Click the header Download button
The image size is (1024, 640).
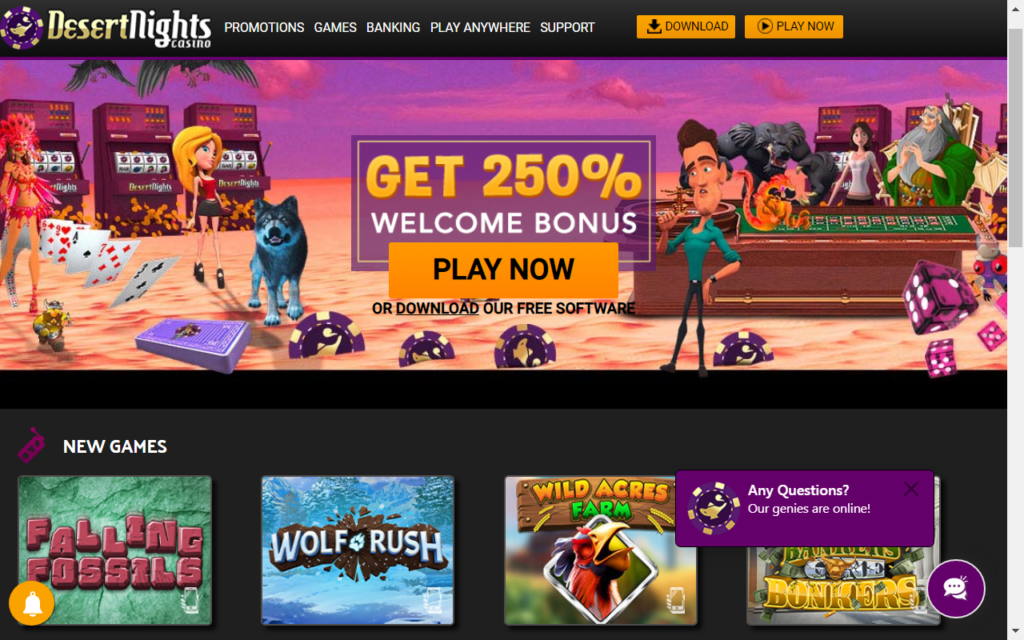(686, 27)
